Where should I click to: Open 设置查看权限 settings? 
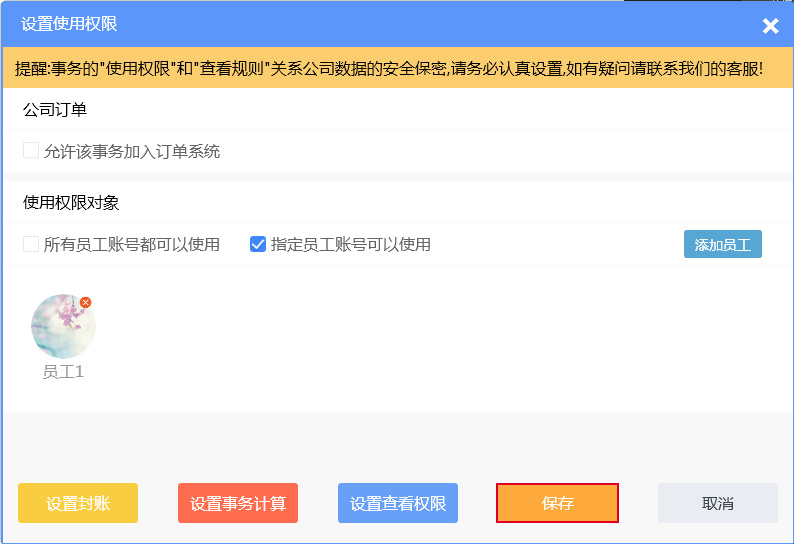398,503
